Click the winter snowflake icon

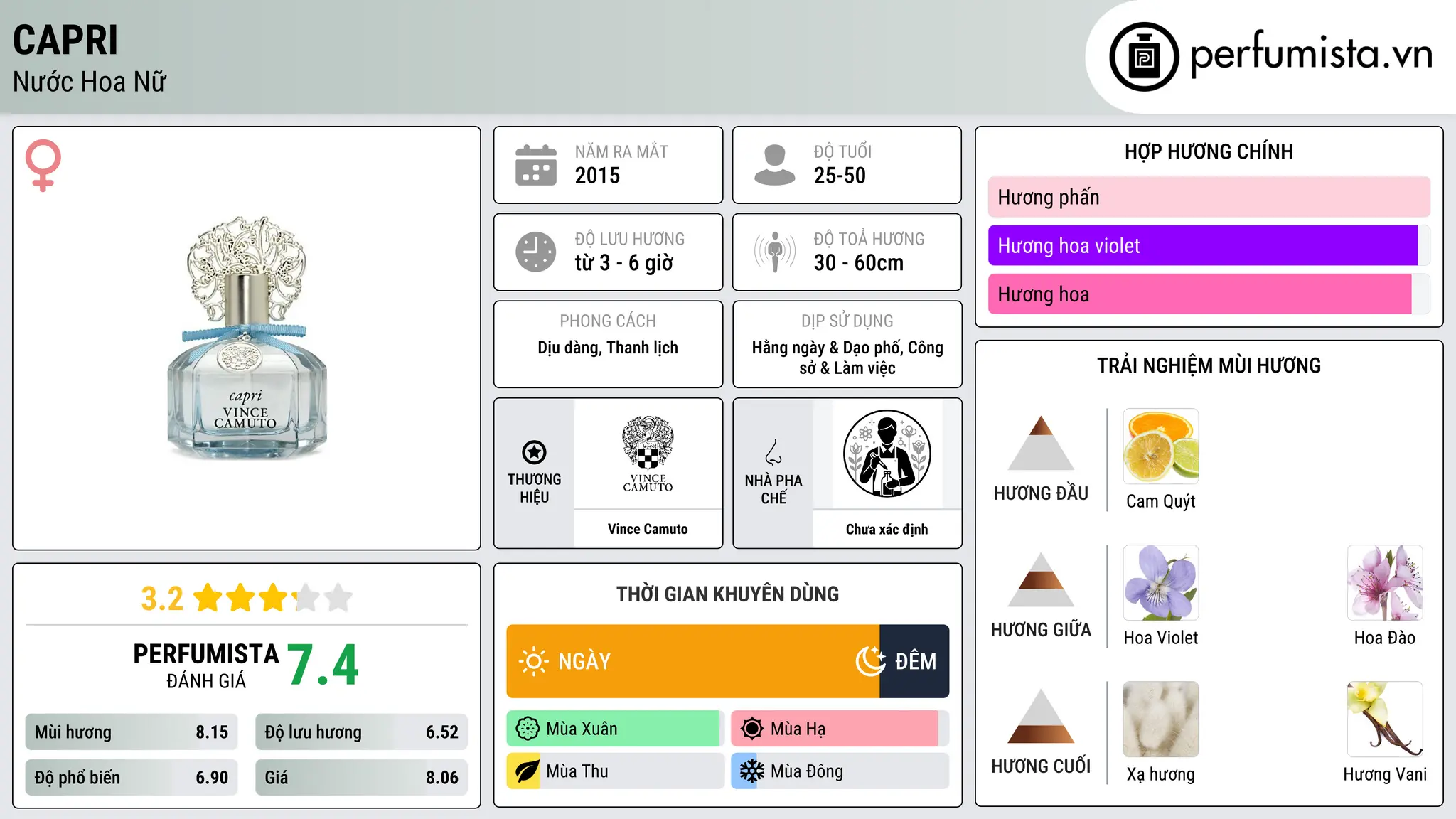coord(752,771)
